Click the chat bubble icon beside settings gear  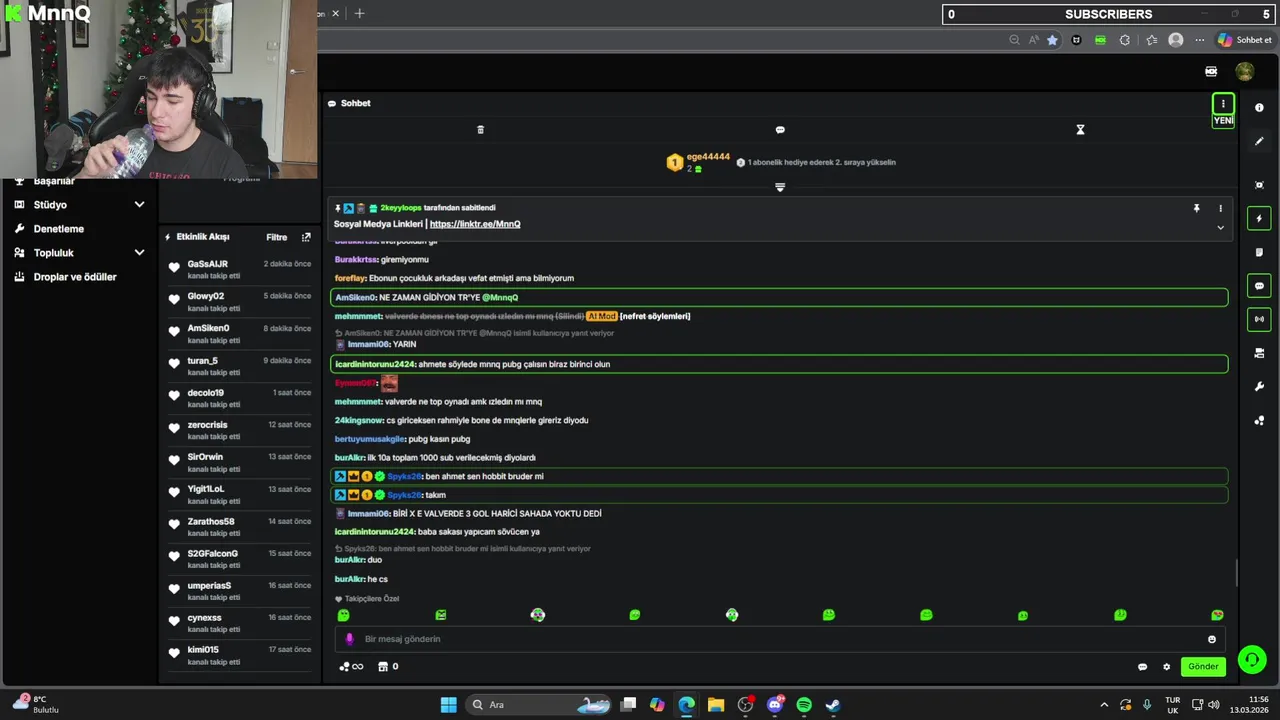pyautogui.click(x=1142, y=667)
